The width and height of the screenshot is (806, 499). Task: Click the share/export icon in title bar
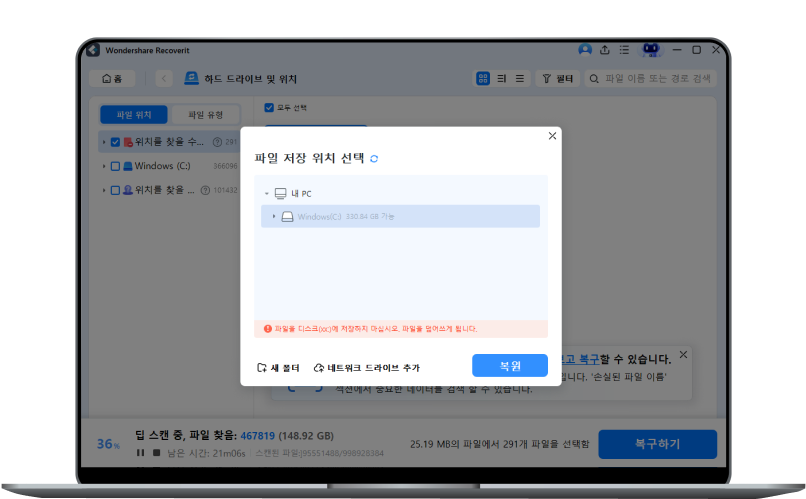click(x=604, y=50)
